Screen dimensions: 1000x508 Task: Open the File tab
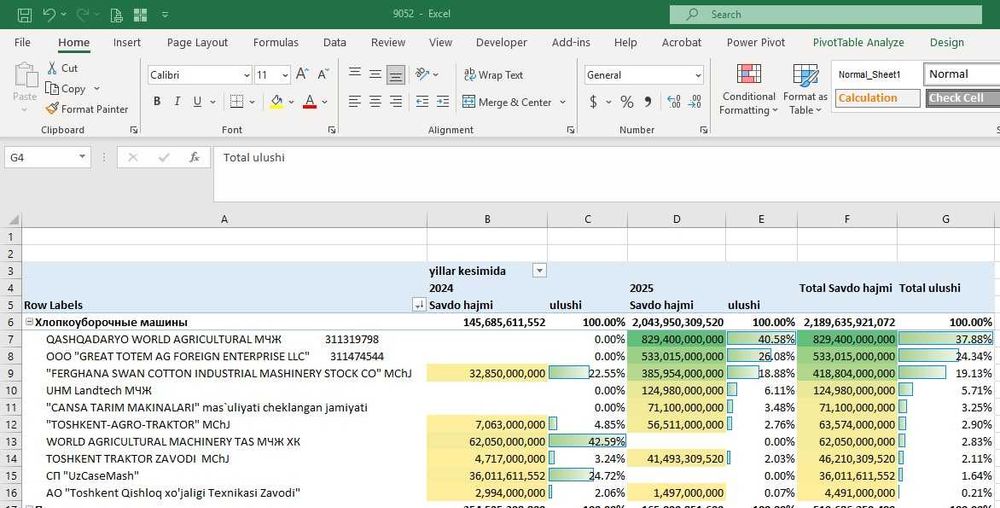22,42
